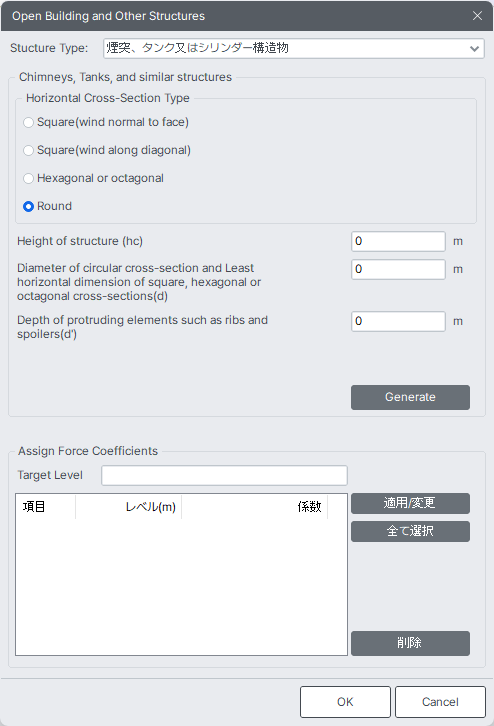Click the 削除 button
Screen dimensions: 494x726
[x=410, y=643]
